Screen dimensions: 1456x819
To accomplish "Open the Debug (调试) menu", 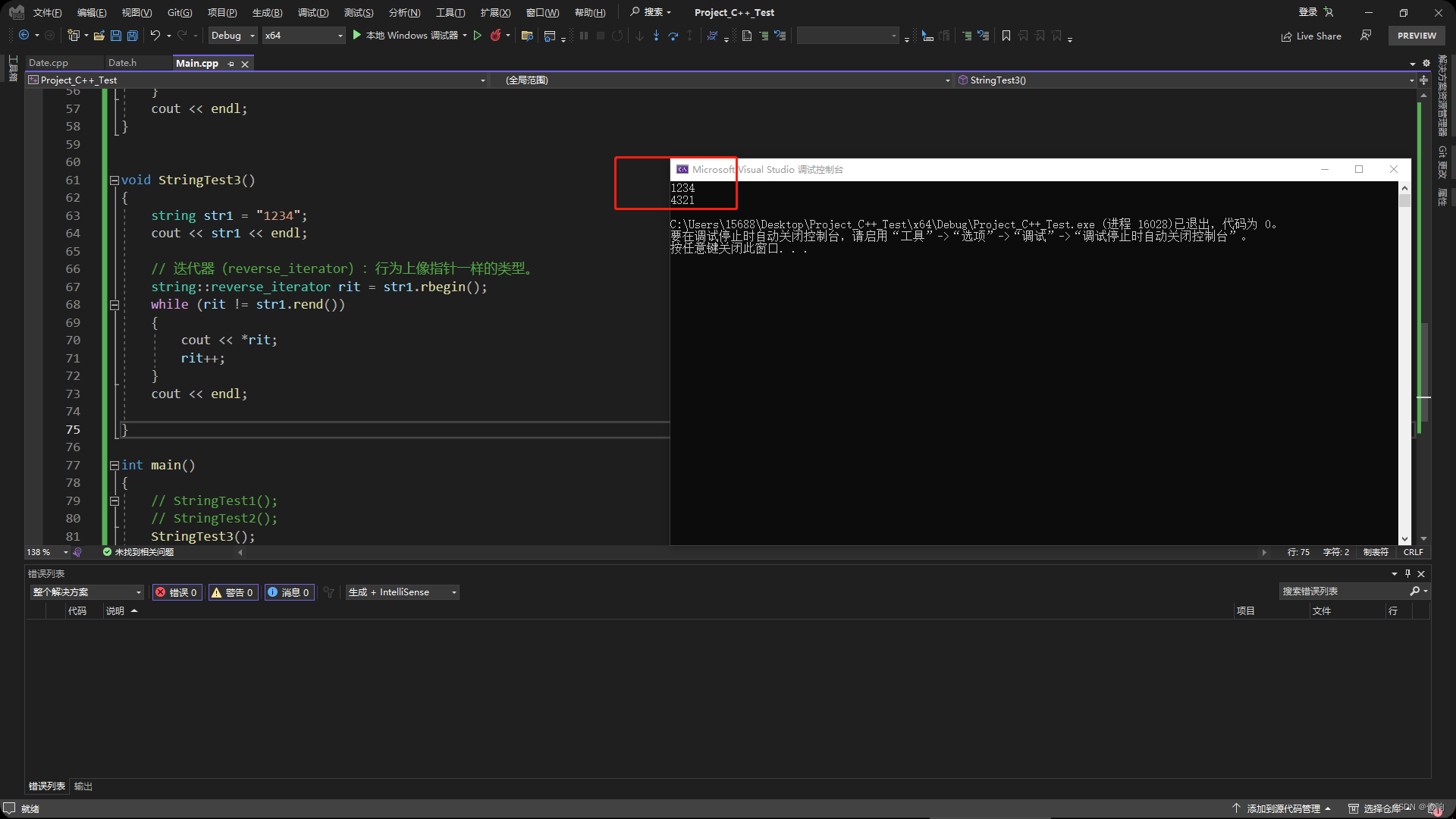I will click(313, 12).
